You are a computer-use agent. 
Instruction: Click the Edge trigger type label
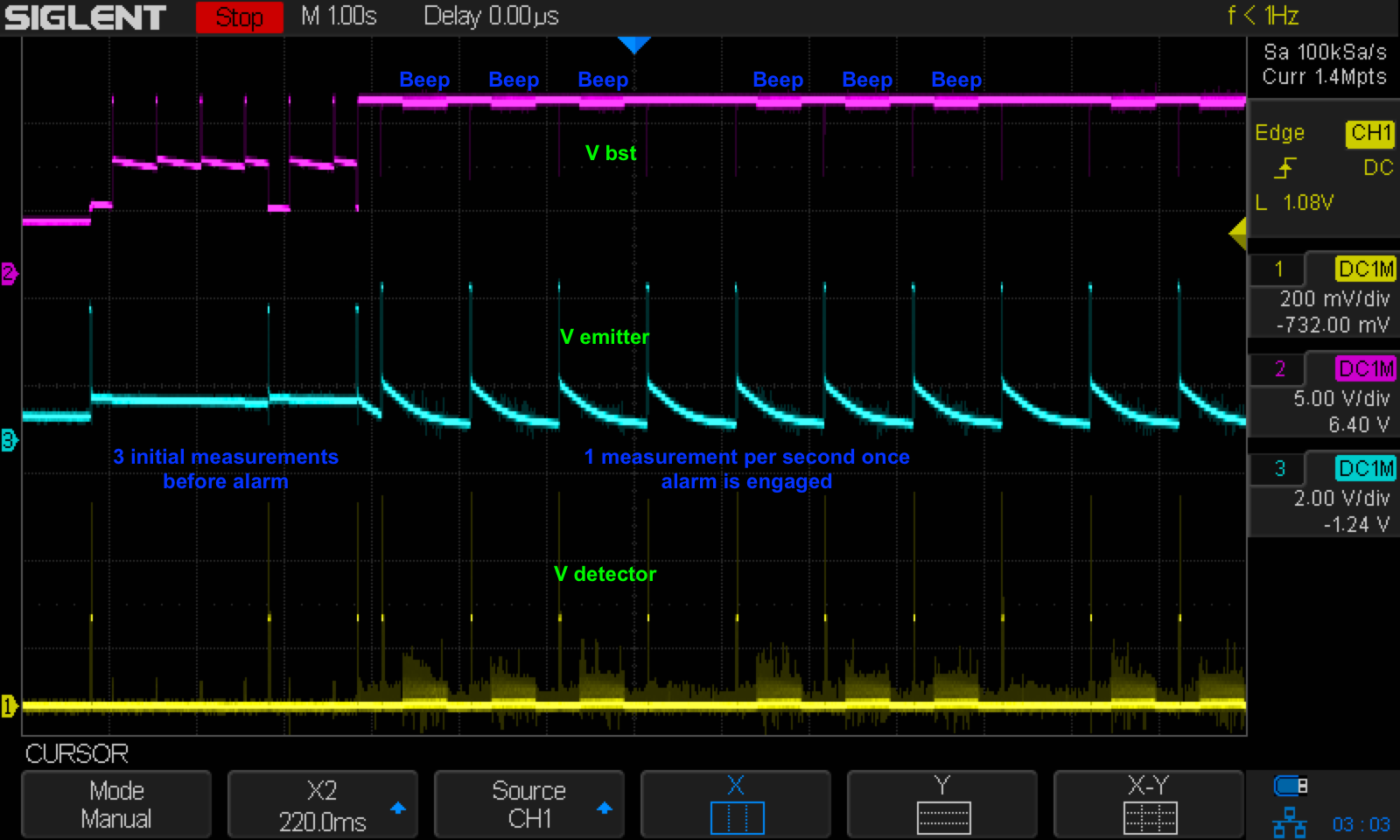click(x=1279, y=133)
